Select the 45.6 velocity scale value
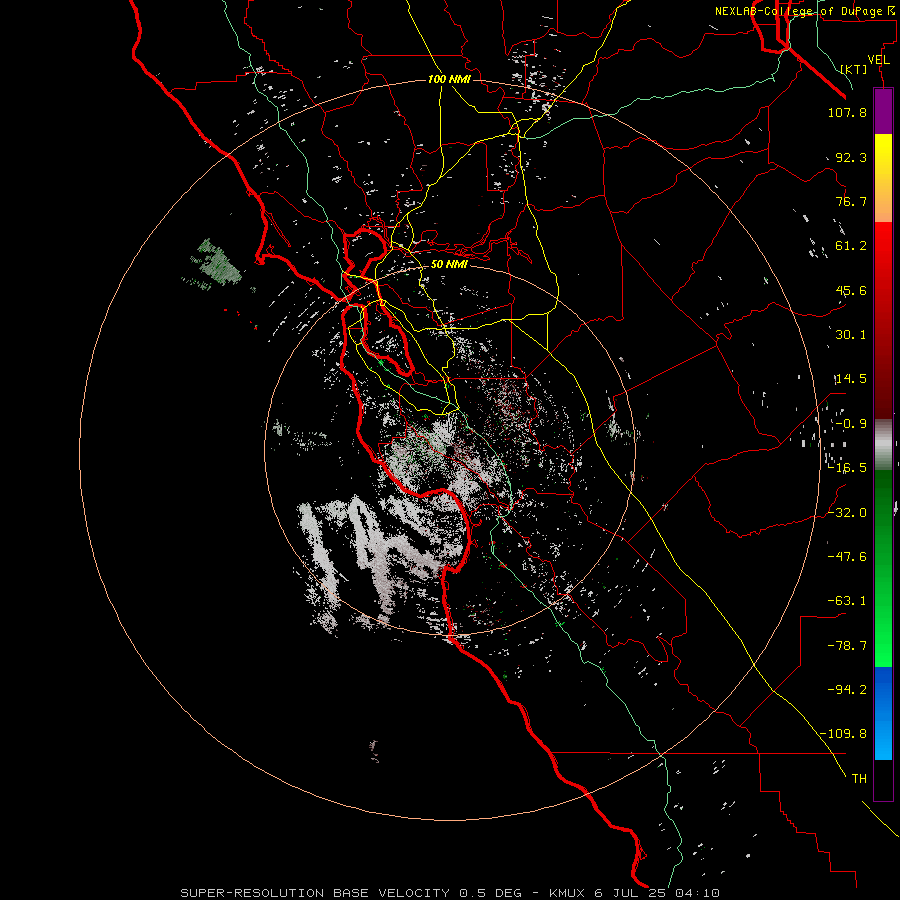900x900 pixels. coord(851,290)
